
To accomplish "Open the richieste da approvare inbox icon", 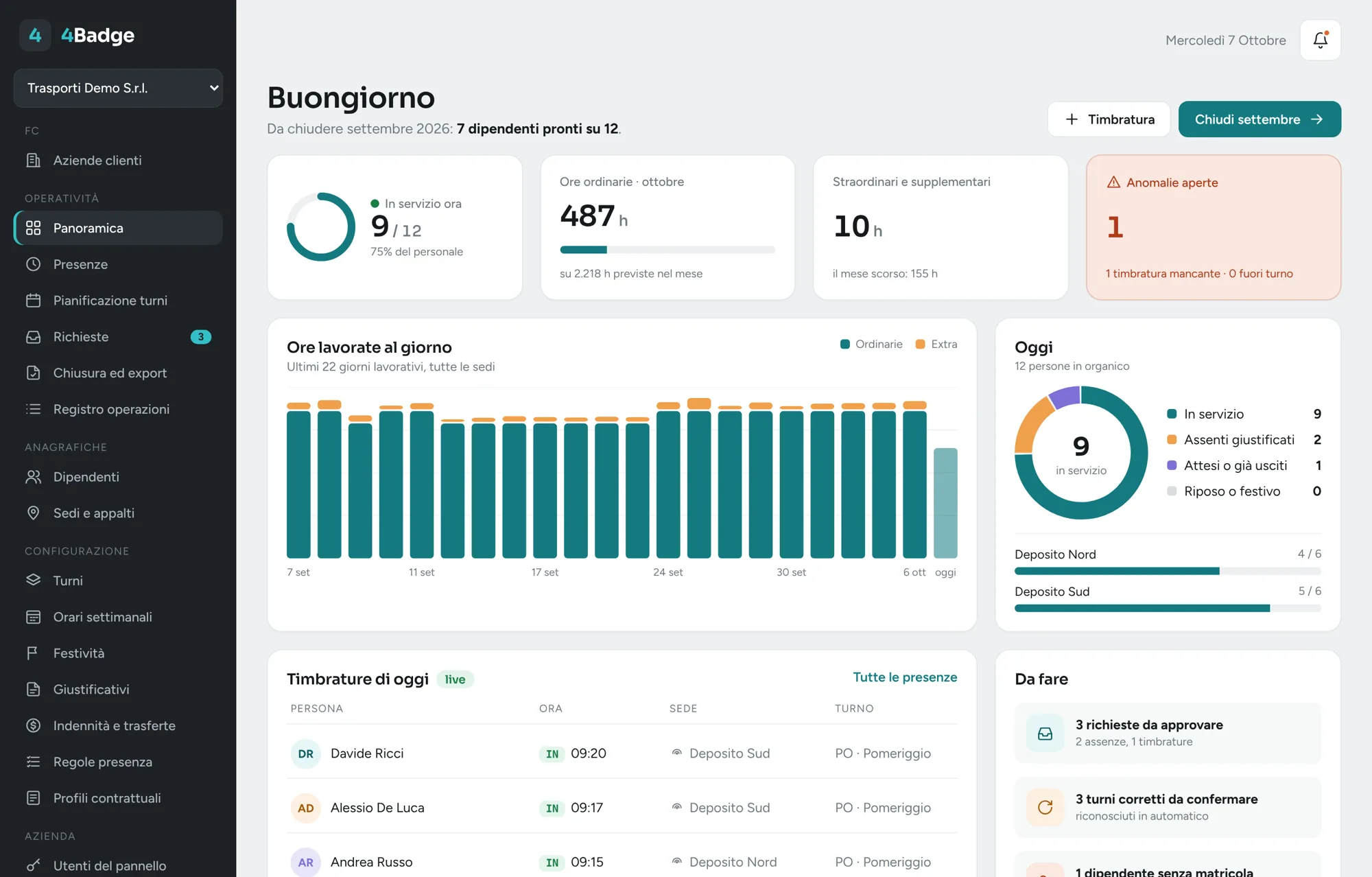I will coord(1045,734).
